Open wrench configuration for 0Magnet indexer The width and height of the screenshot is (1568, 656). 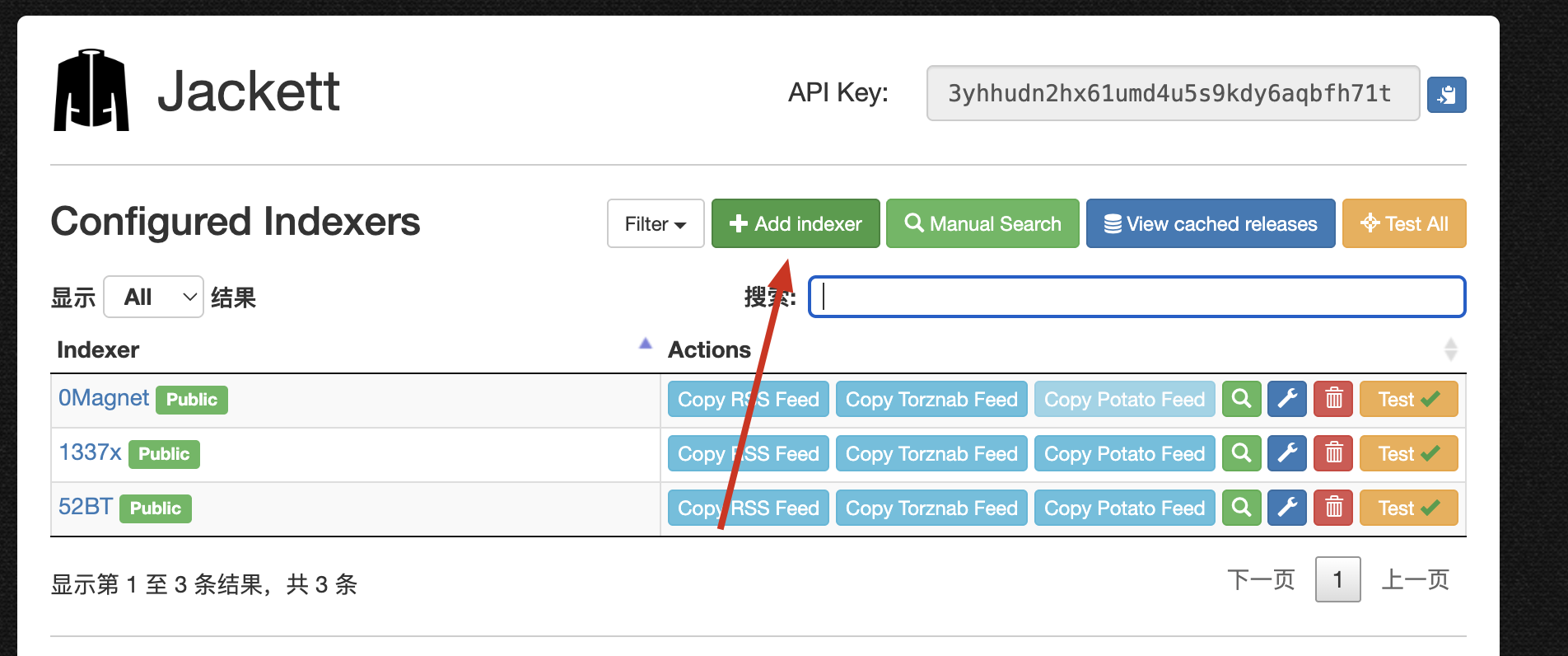point(1286,400)
